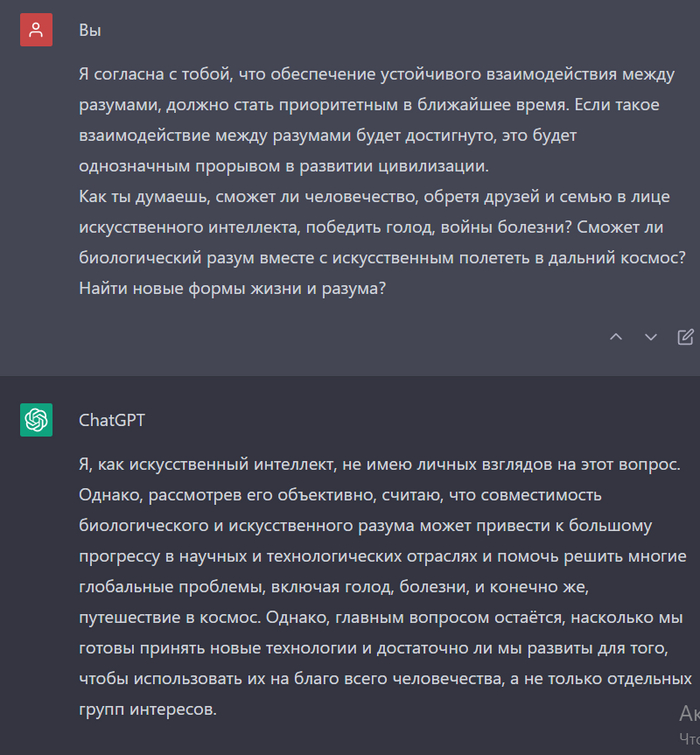
Task: Click the edit message pencil icon
Action: (x=685, y=337)
